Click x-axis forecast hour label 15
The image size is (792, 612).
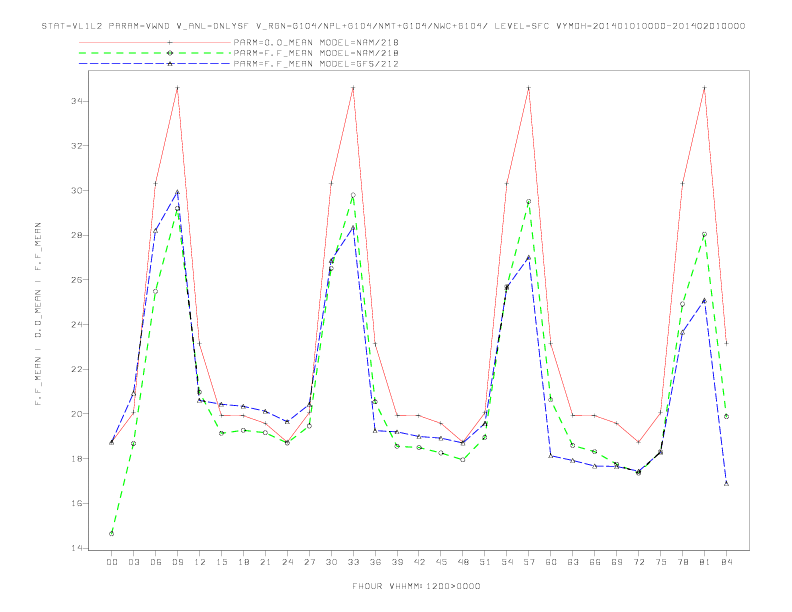tap(221, 562)
